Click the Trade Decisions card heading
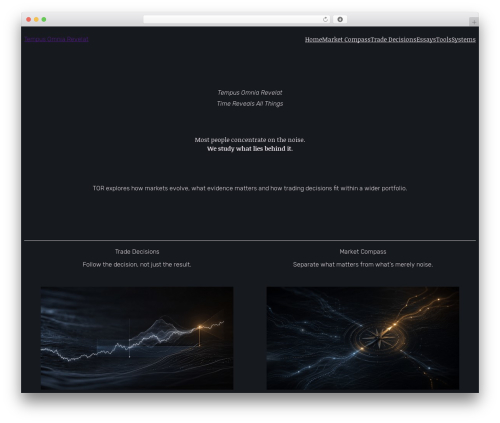500x423 pixels. tap(137, 252)
